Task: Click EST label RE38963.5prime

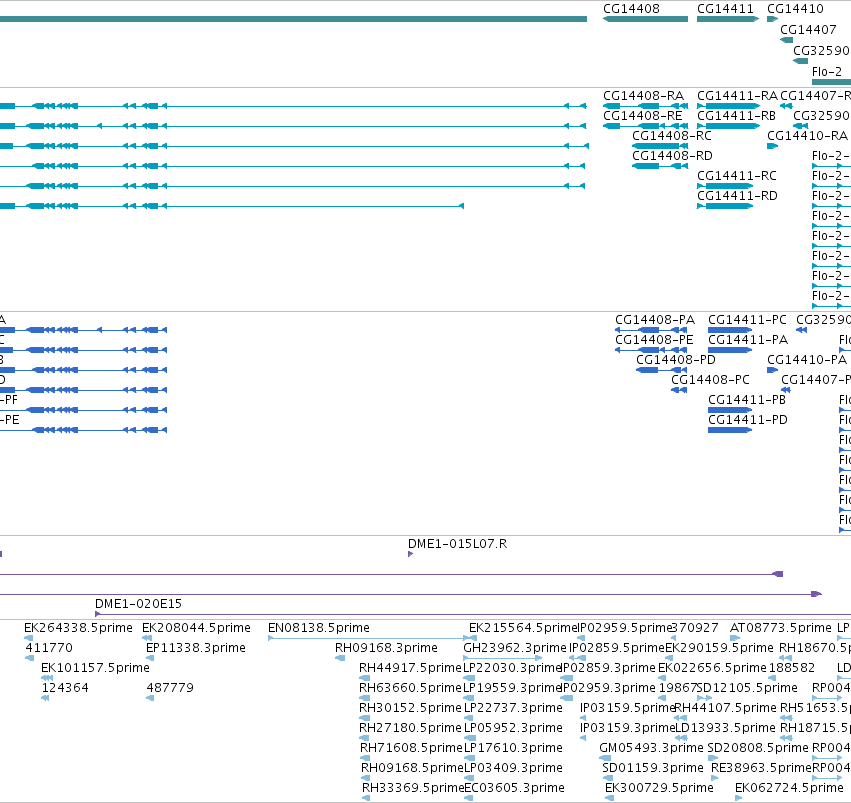Action: pyautogui.click(x=761, y=768)
